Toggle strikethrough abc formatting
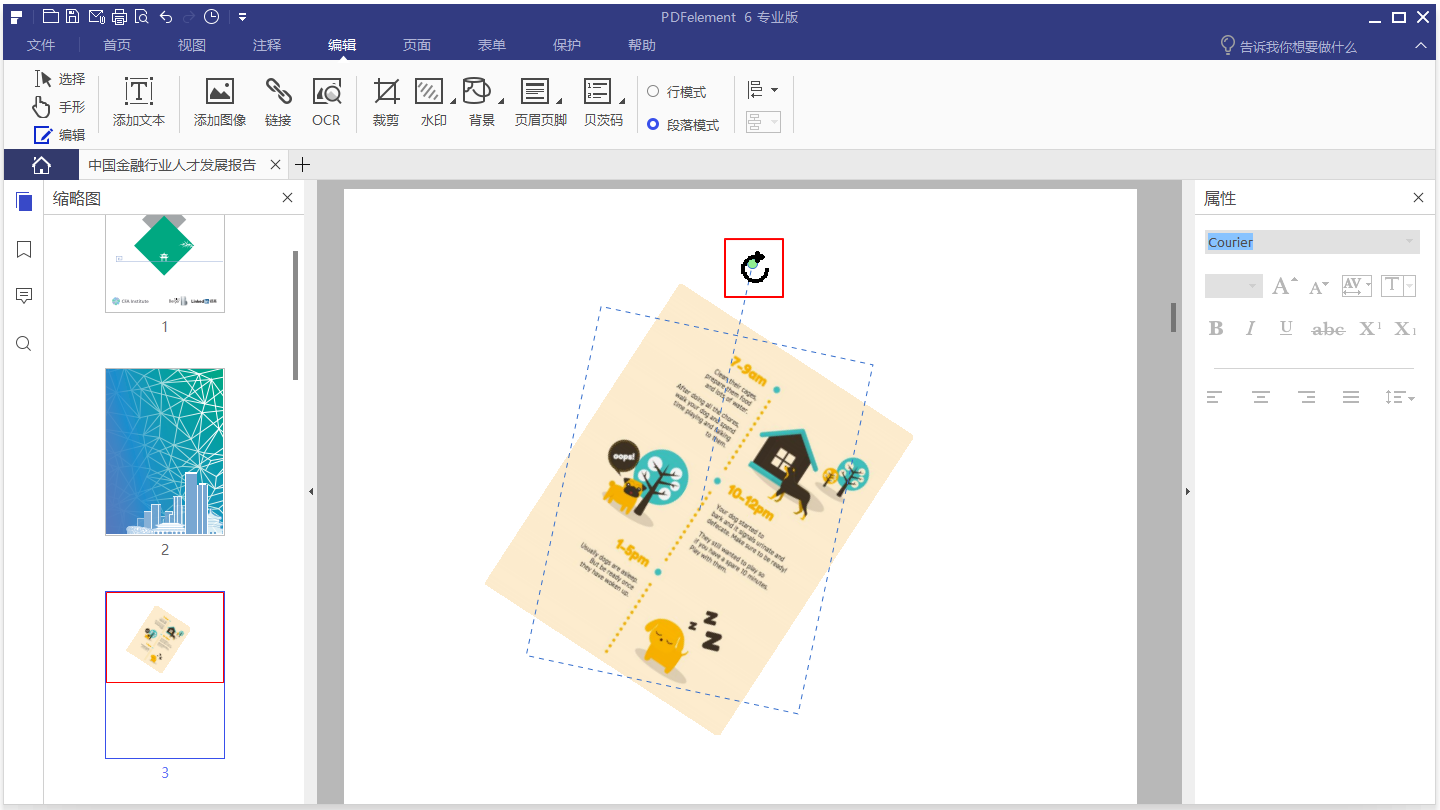The height and width of the screenshot is (810, 1440). point(1328,329)
